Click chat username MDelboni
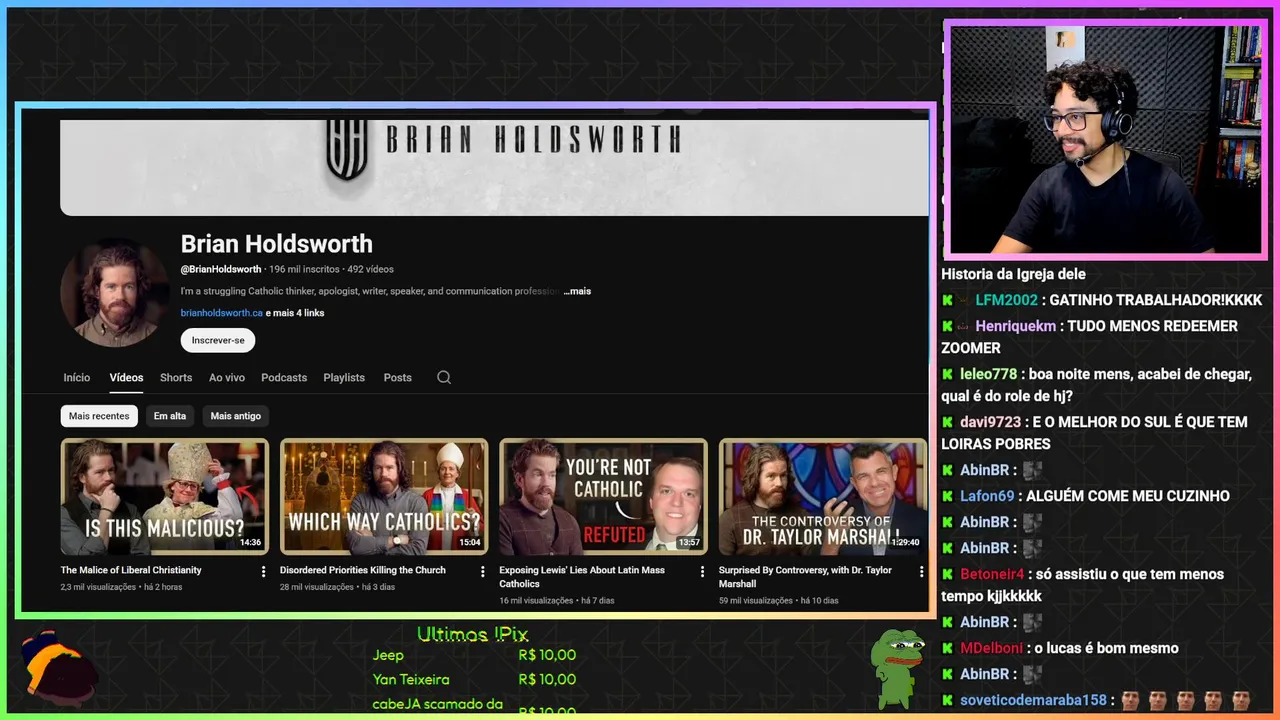The image size is (1280, 720). pyautogui.click(x=993, y=648)
